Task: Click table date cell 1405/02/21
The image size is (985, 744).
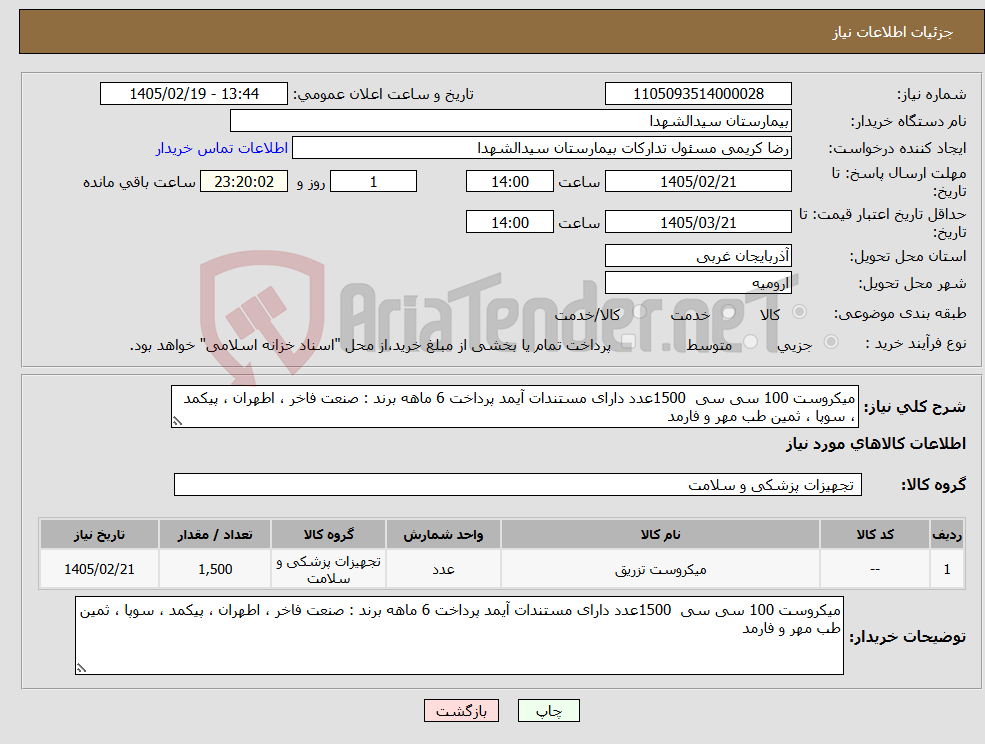Action: [99, 569]
